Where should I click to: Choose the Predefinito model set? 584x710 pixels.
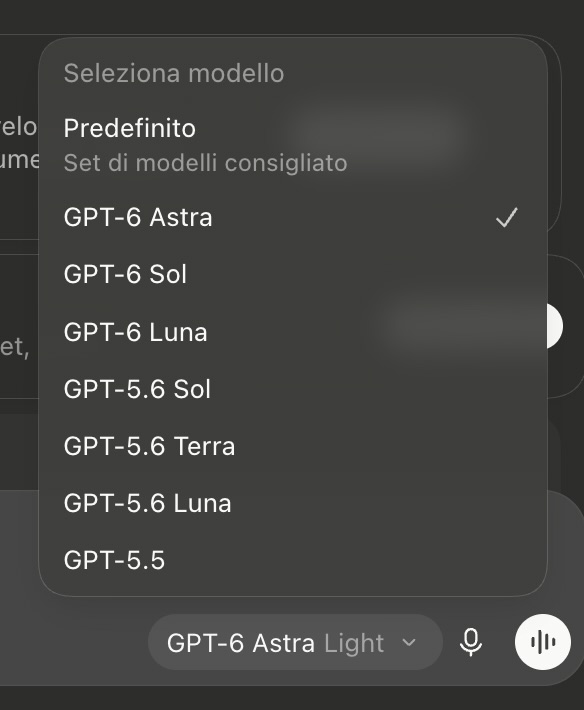[x=293, y=145]
